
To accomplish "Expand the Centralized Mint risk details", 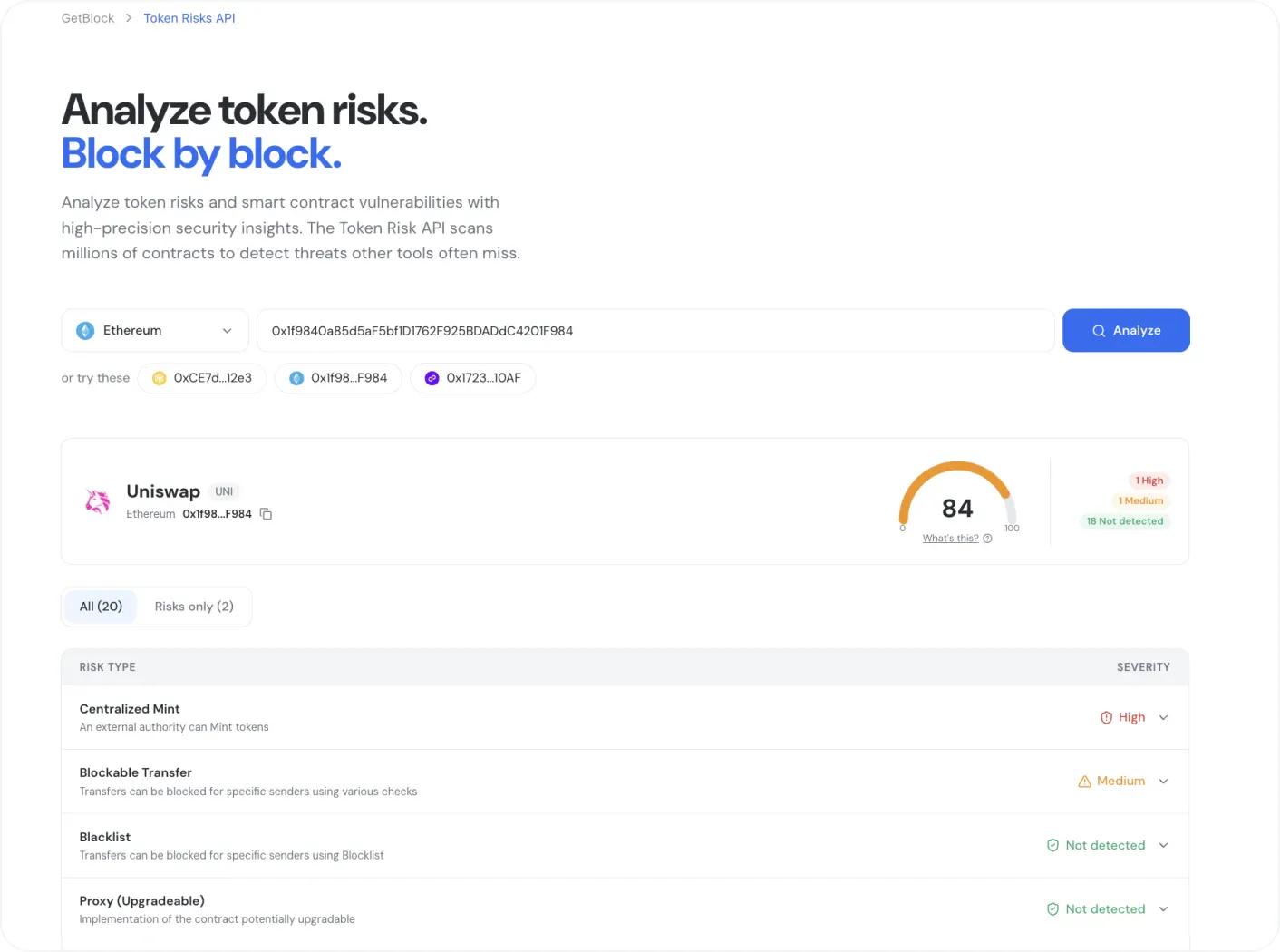I will click(x=1163, y=717).
